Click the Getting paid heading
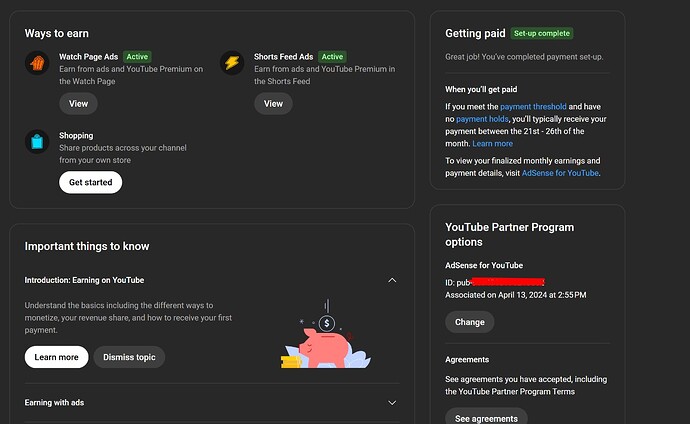The image size is (690, 424). (x=475, y=33)
